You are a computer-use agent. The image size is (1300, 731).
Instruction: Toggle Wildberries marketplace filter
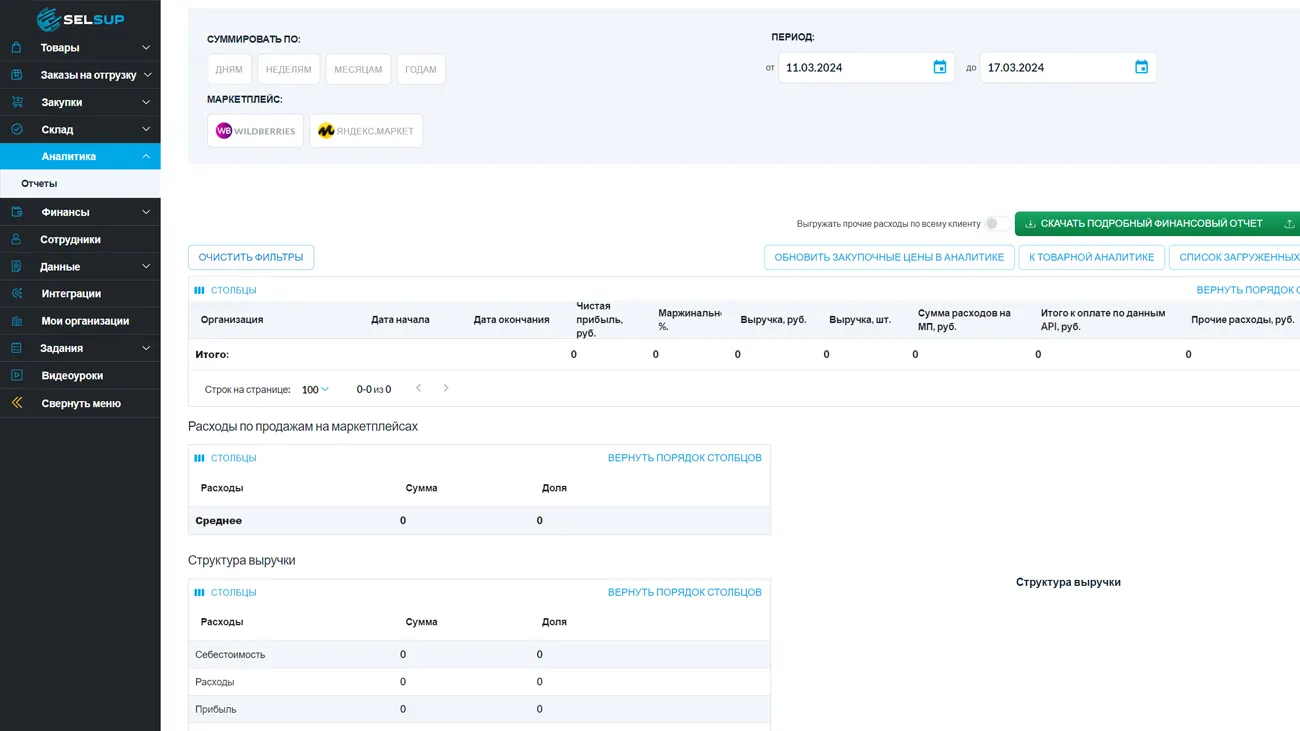pyautogui.click(x=255, y=131)
